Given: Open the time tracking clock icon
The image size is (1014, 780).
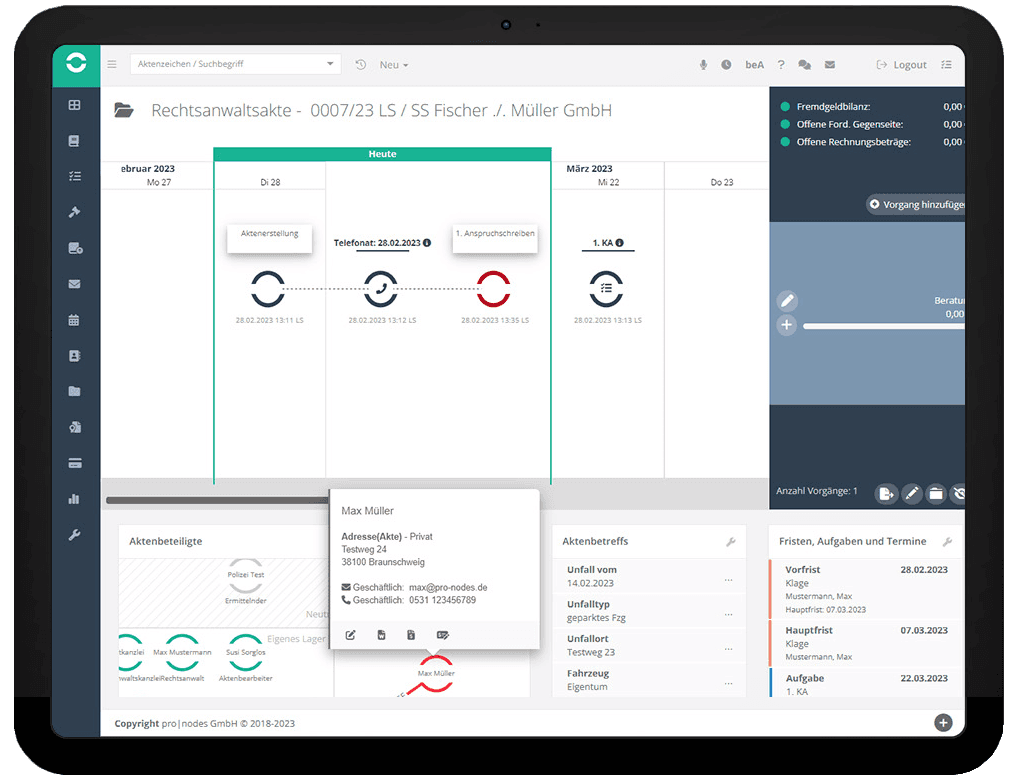Looking at the screenshot, I should coord(726,65).
